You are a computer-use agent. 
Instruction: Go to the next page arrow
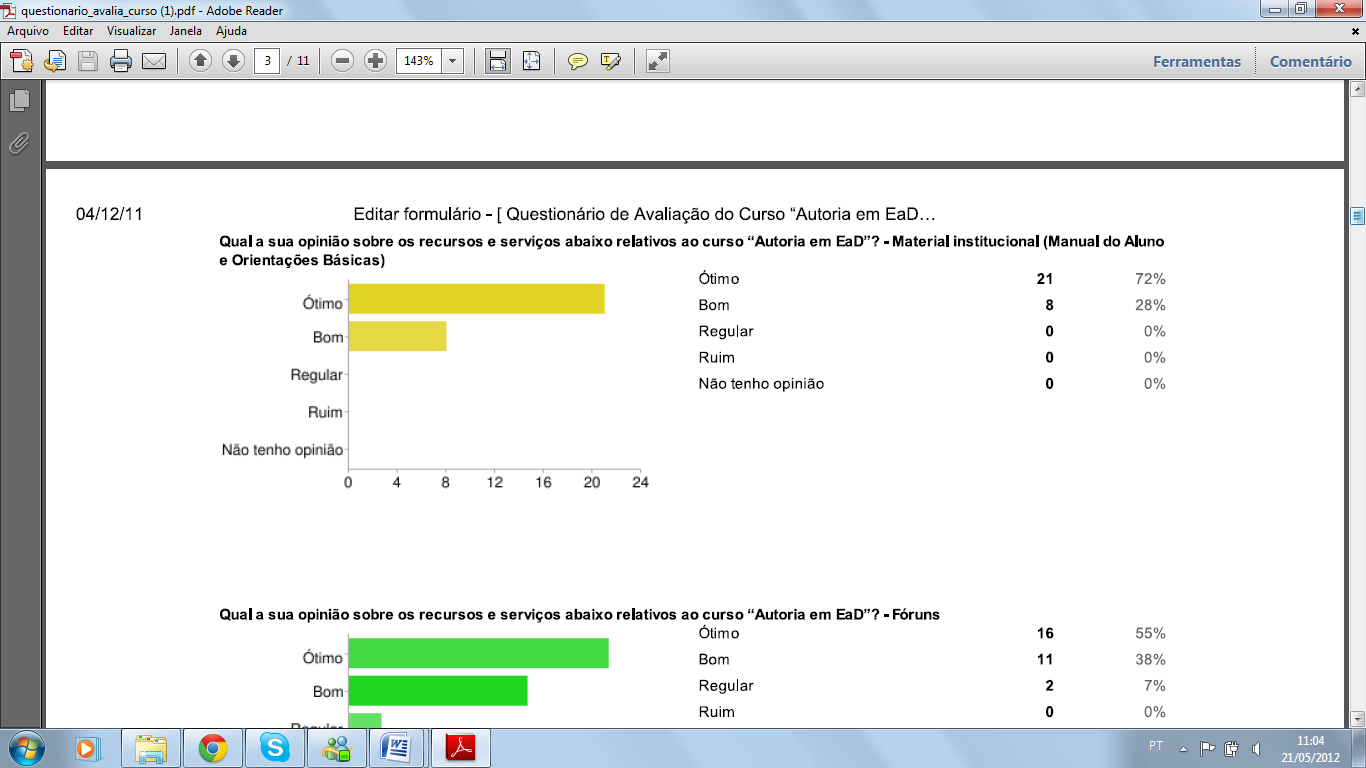(233, 61)
